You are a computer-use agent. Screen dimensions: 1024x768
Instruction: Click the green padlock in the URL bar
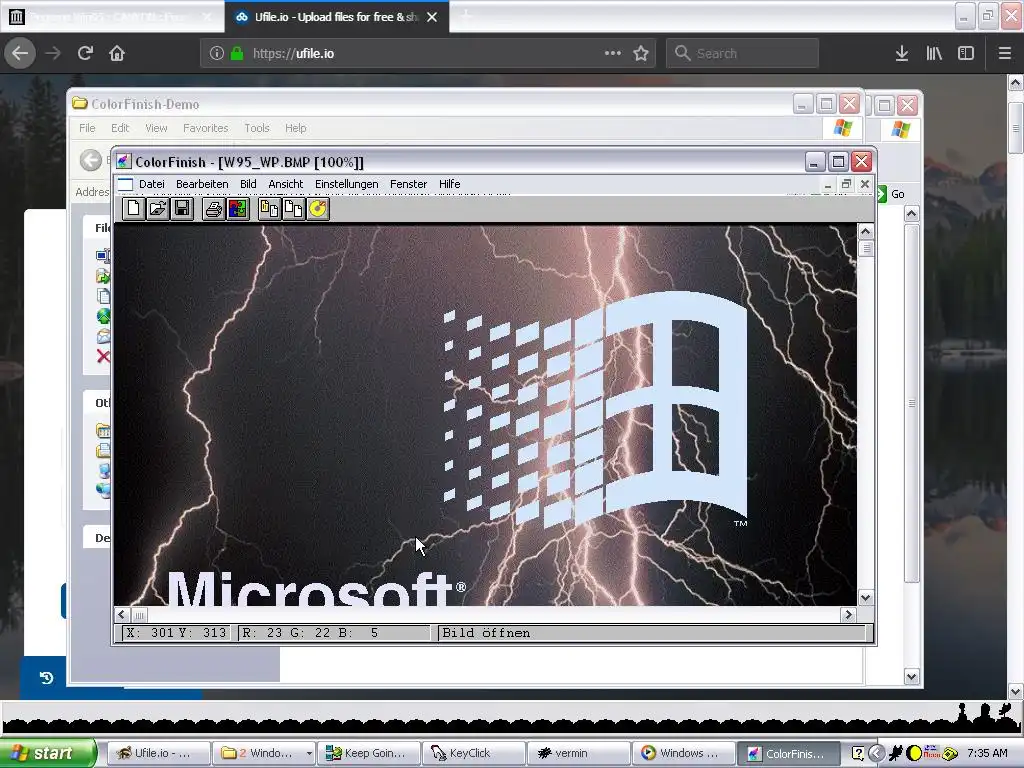pyautogui.click(x=237, y=53)
